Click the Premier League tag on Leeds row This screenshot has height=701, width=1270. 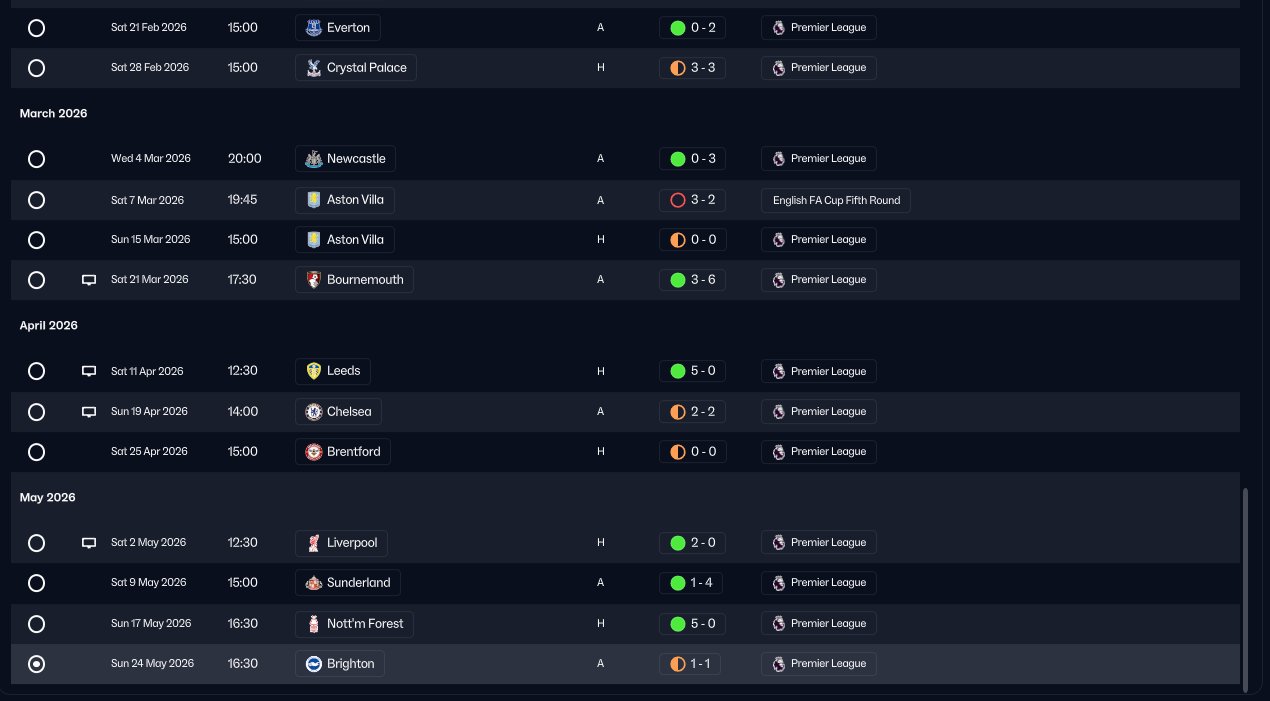point(819,371)
